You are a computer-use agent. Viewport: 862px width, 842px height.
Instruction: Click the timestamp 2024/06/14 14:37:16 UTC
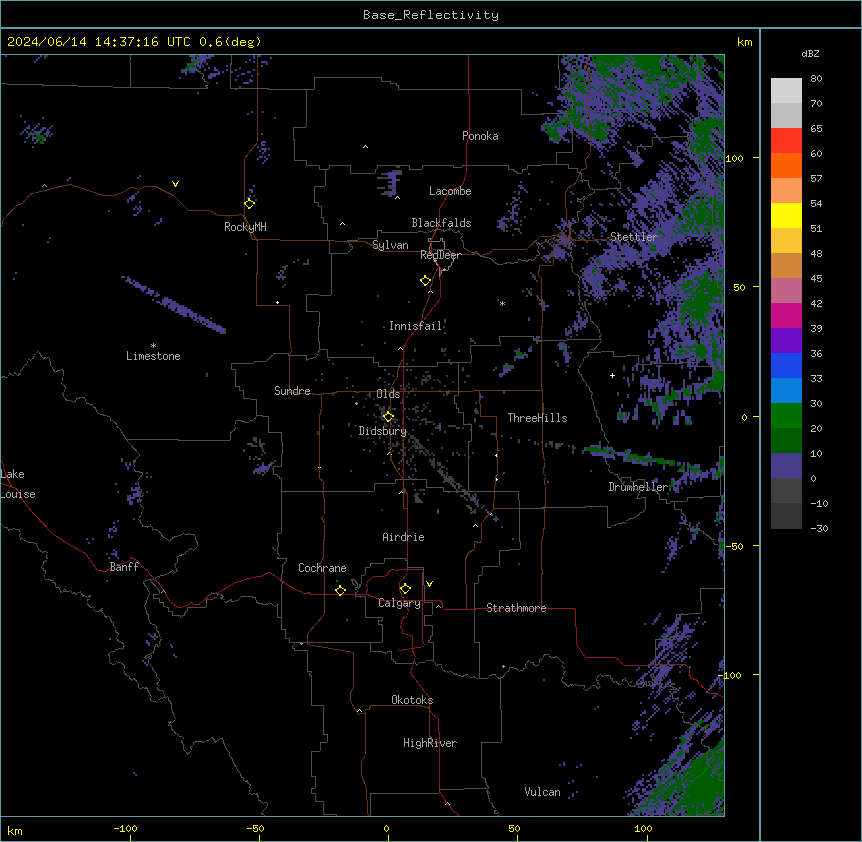point(98,42)
